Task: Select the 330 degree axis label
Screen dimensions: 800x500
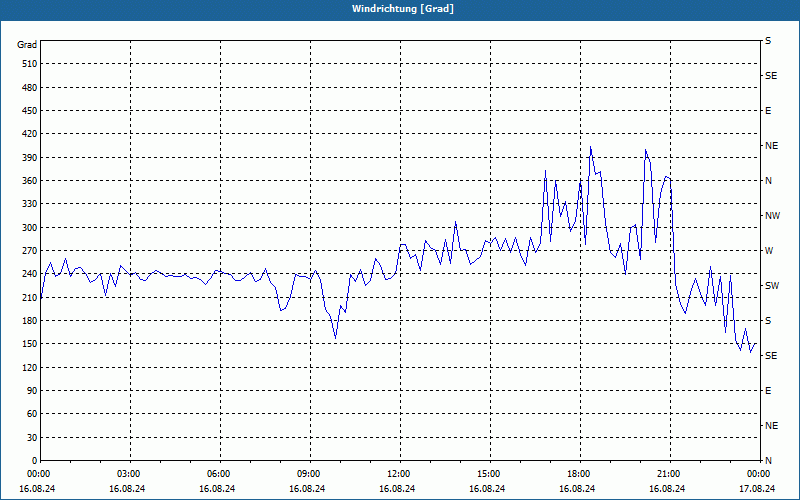Action: click(x=30, y=204)
